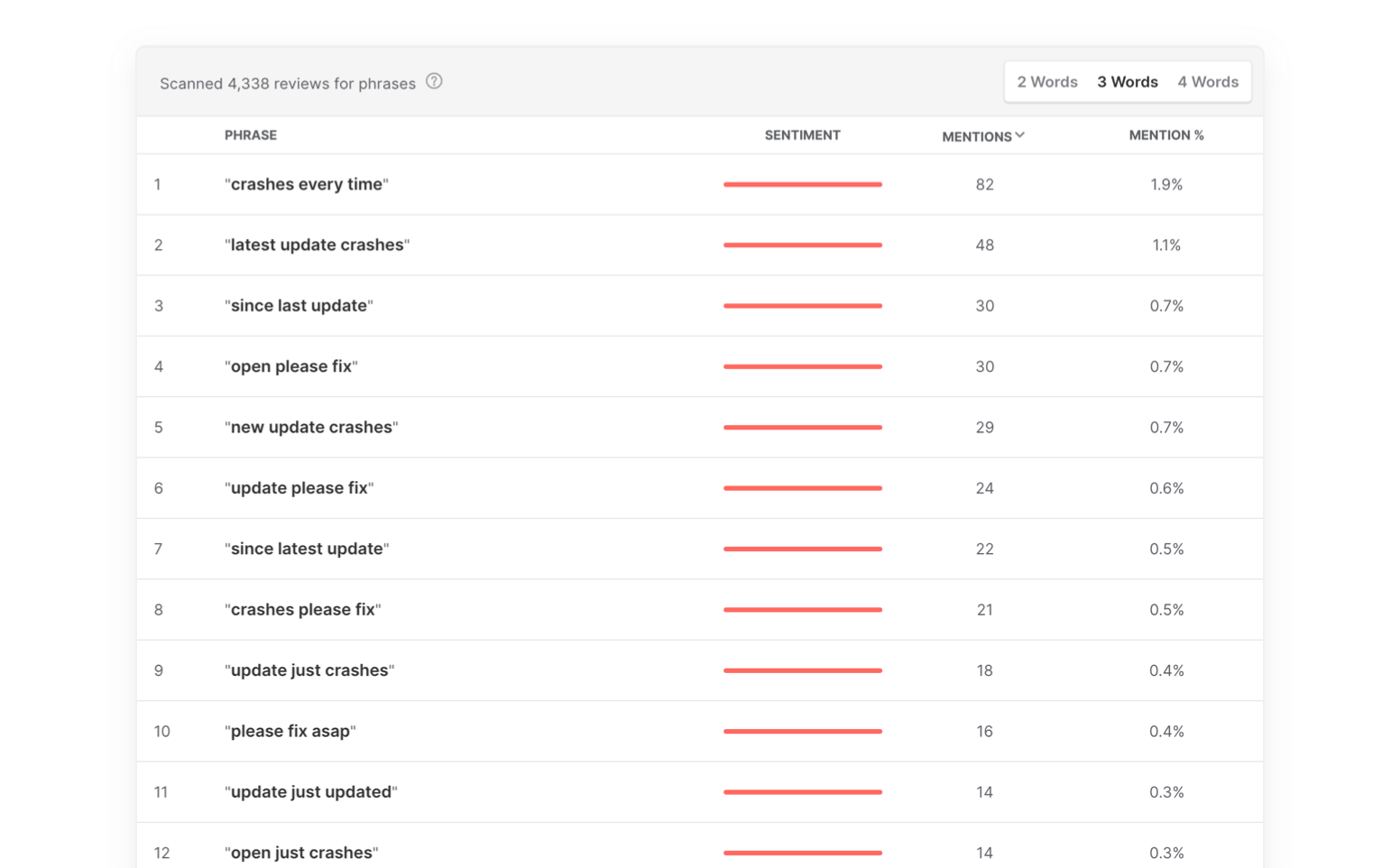Select the phrase "update just crashes"

pyautogui.click(x=309, y=670)
